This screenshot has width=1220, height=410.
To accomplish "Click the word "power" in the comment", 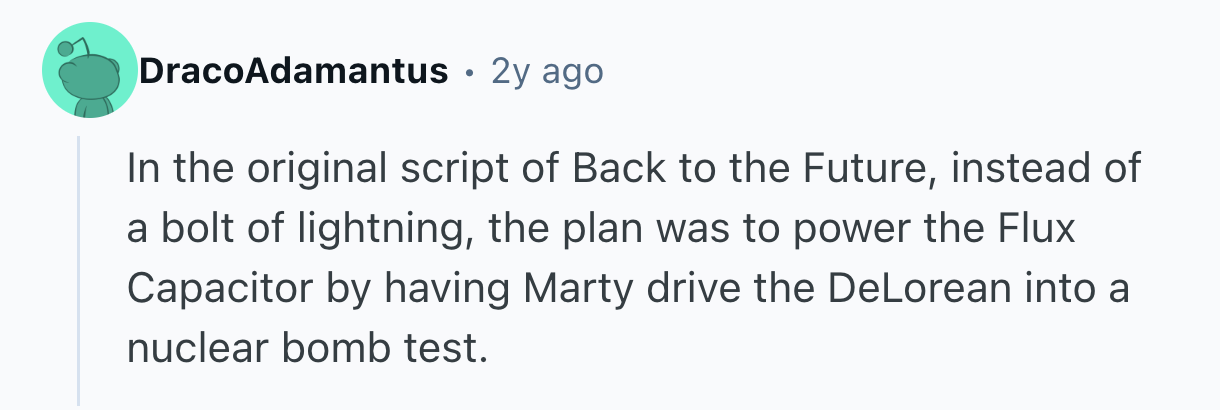I will click(x=812, y=228).
